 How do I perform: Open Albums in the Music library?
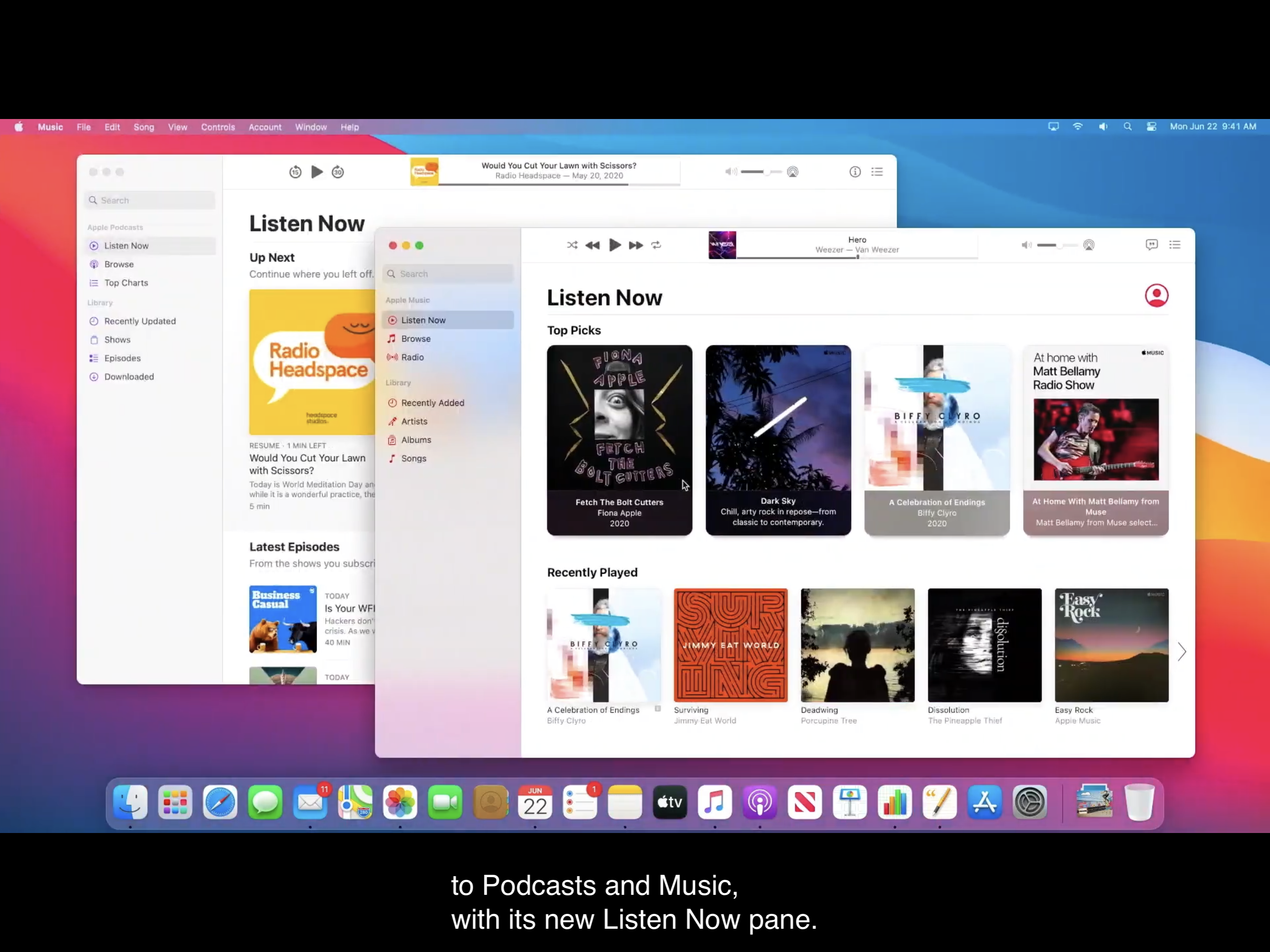(x=448, y=440)
